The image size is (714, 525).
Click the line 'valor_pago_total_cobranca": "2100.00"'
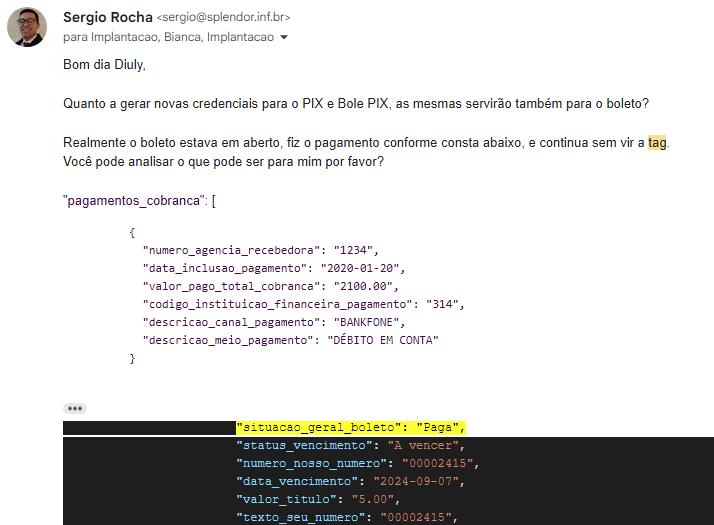(x=270, y=286)
